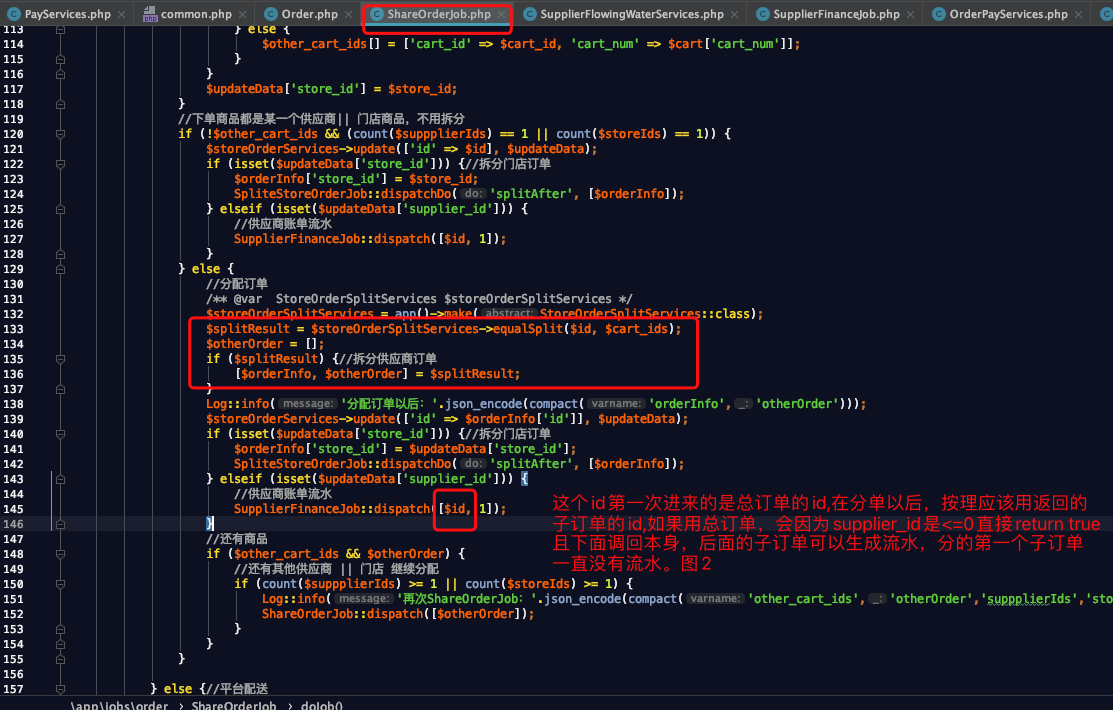The width and height of the screenshot is (1113, 710).
Task: Click the 'message:' inlay hint on line 151
Action: [363, 599]
